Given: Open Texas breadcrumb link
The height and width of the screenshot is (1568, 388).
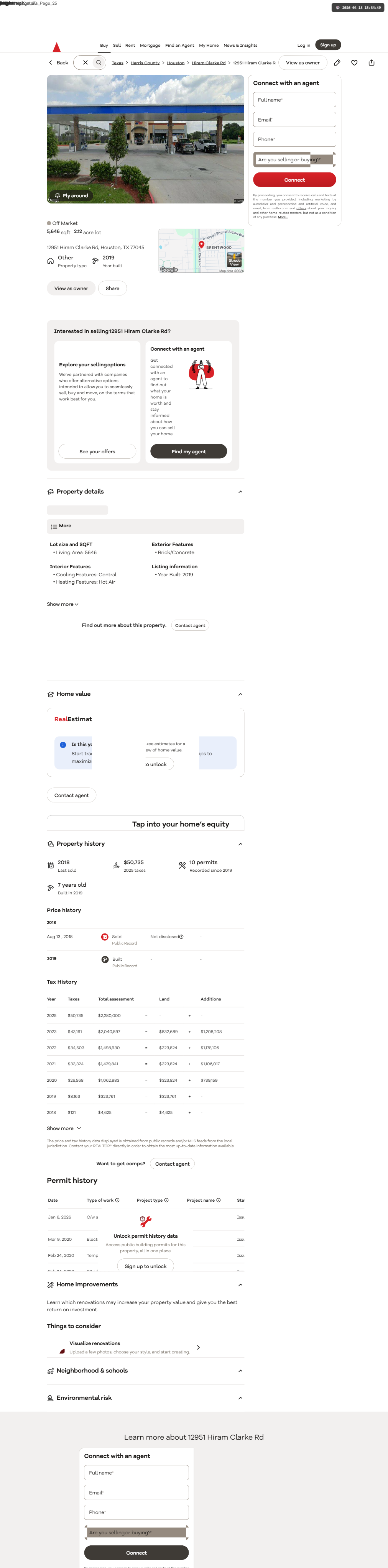Looking at the screenshot, I should point(118,63).
